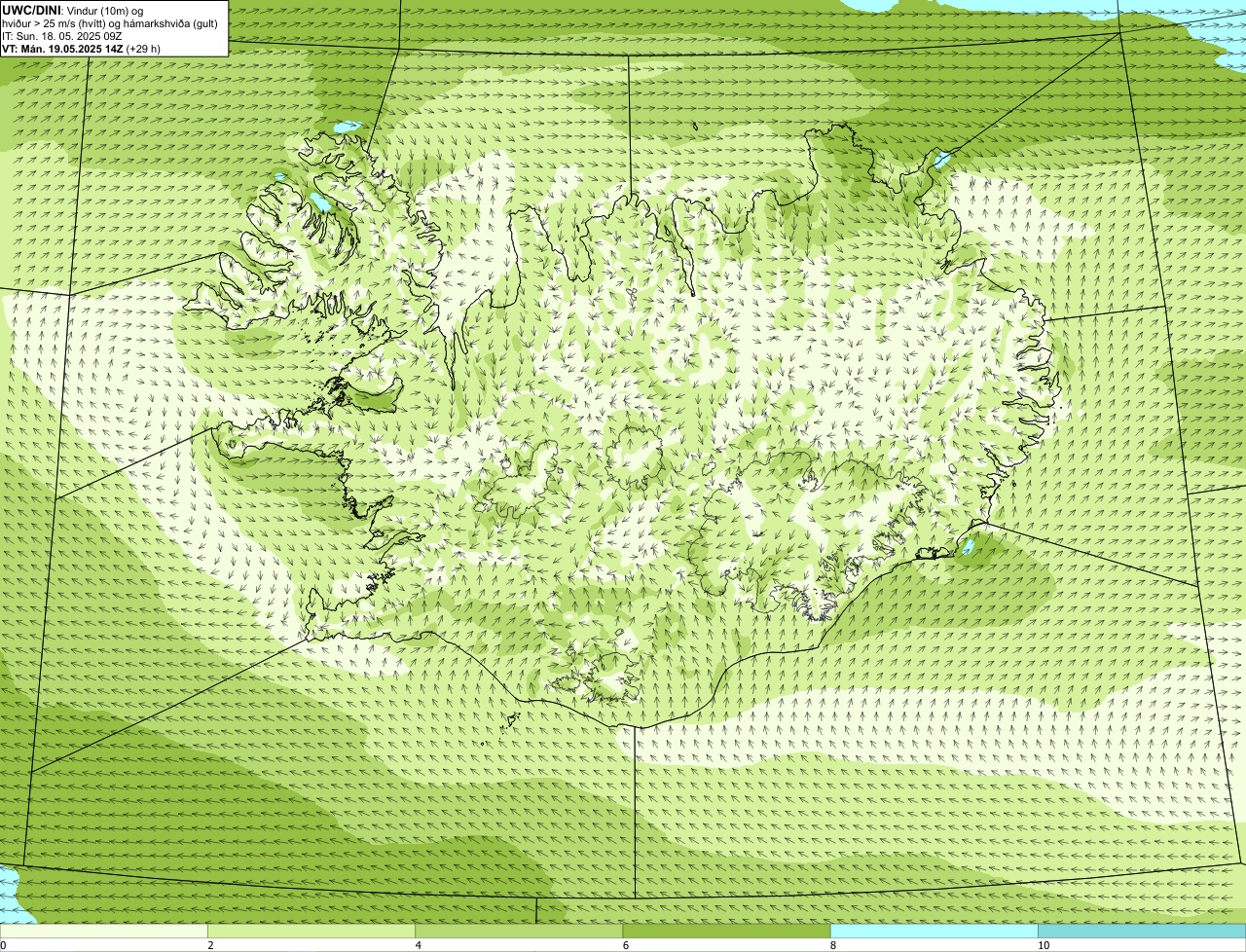Viewport: 1246px width, 952px height.
Task: Click the teal legend segment above 10 m/s
Action: point(1142,932)
